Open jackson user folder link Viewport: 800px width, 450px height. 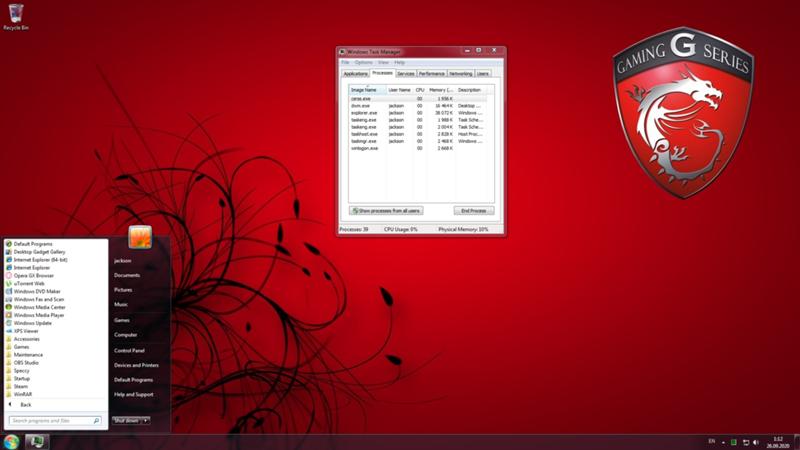point(122,261)
